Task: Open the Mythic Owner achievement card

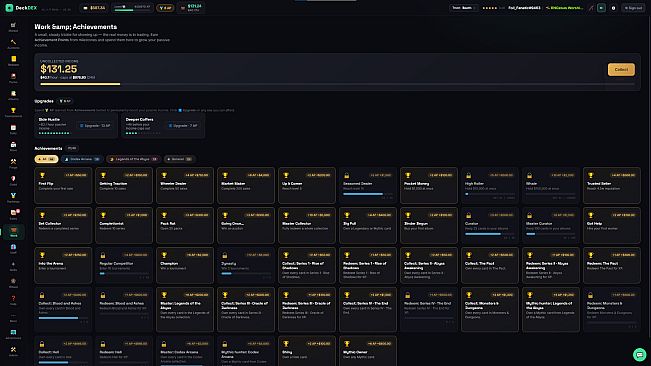Action: pyautogui.click(x=368, y=351)
